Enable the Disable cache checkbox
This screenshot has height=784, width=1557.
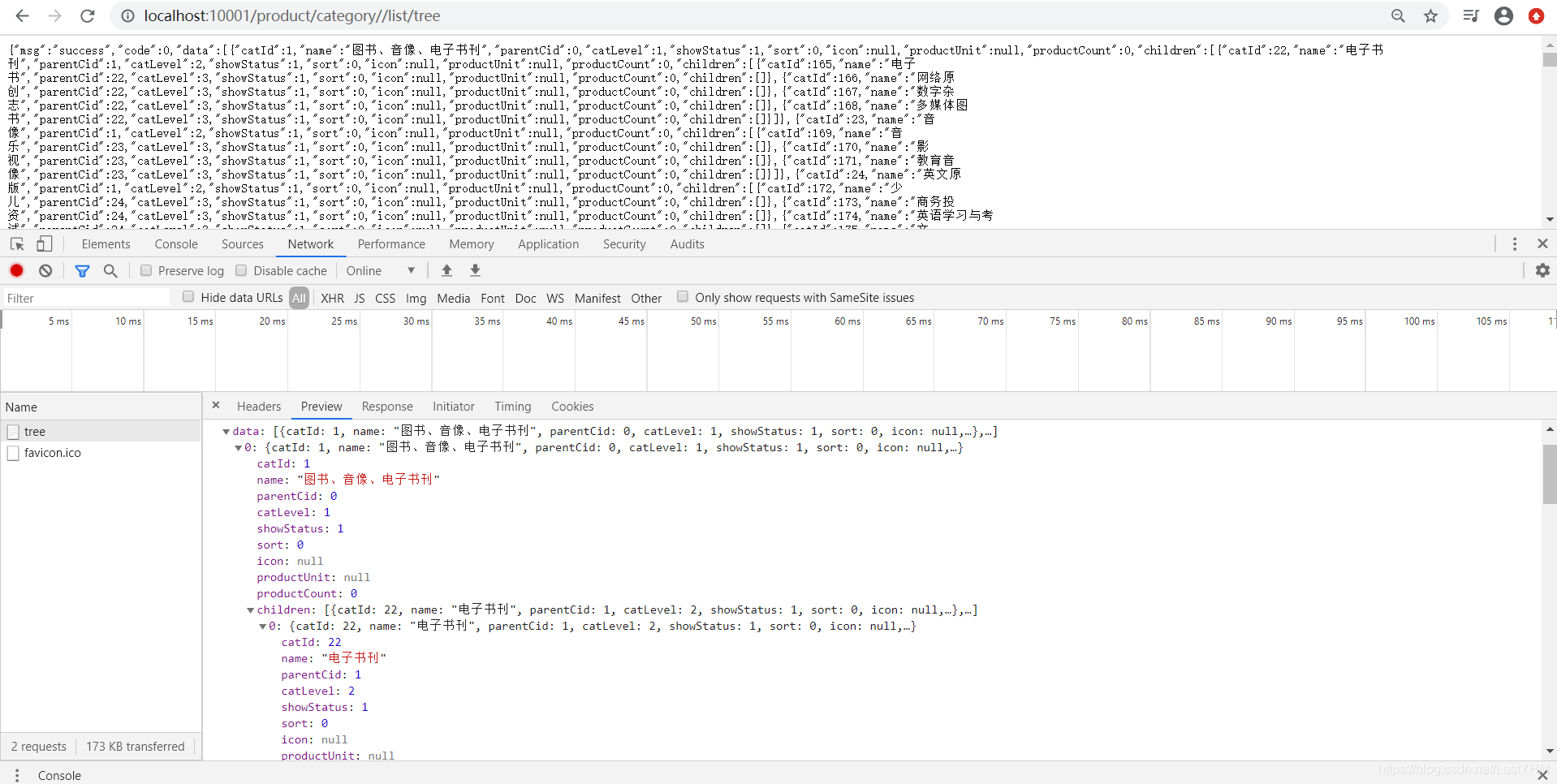241,270
